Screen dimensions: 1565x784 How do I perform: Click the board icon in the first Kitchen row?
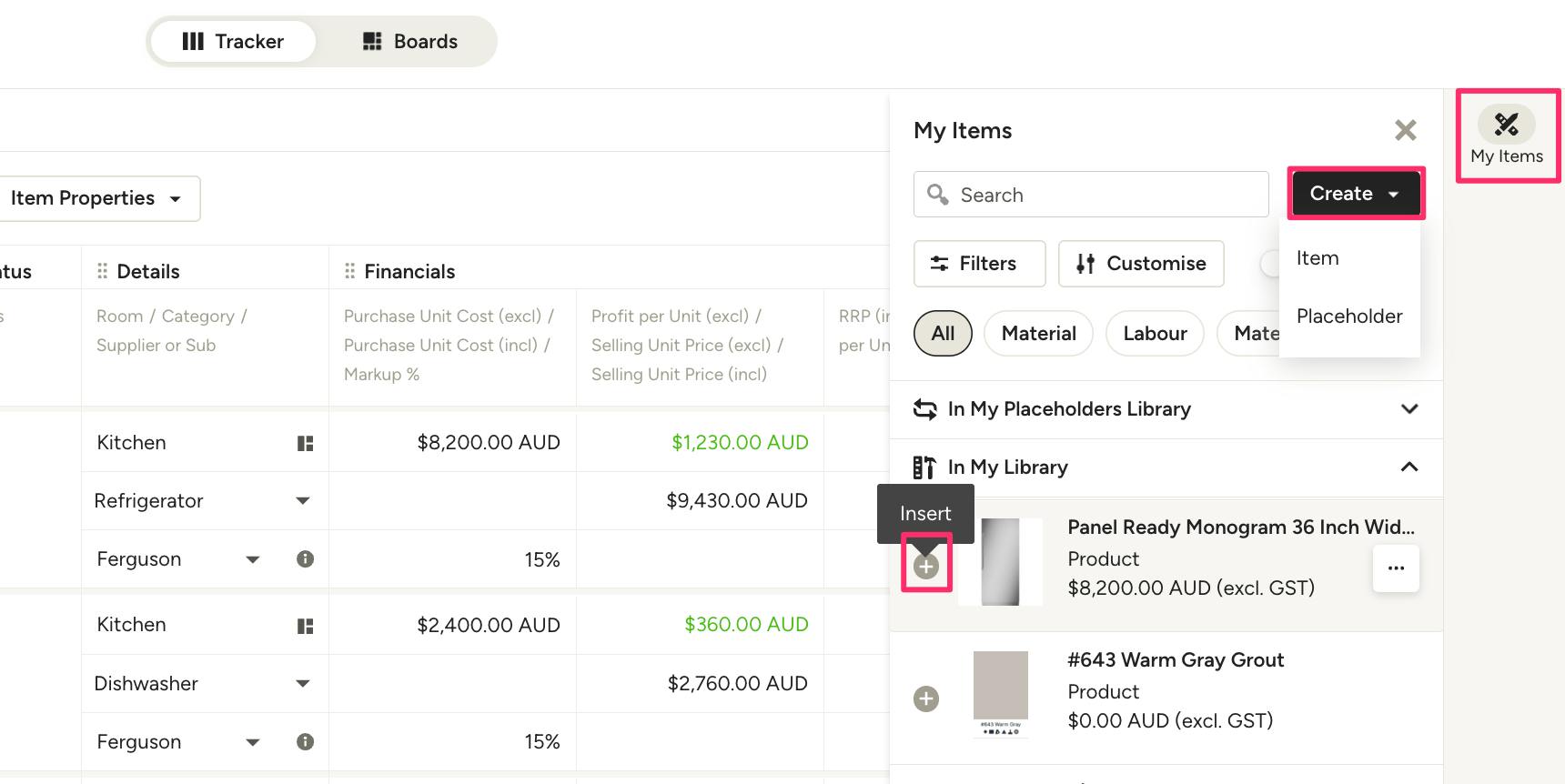pyautogui.click(x=306, y=443)
